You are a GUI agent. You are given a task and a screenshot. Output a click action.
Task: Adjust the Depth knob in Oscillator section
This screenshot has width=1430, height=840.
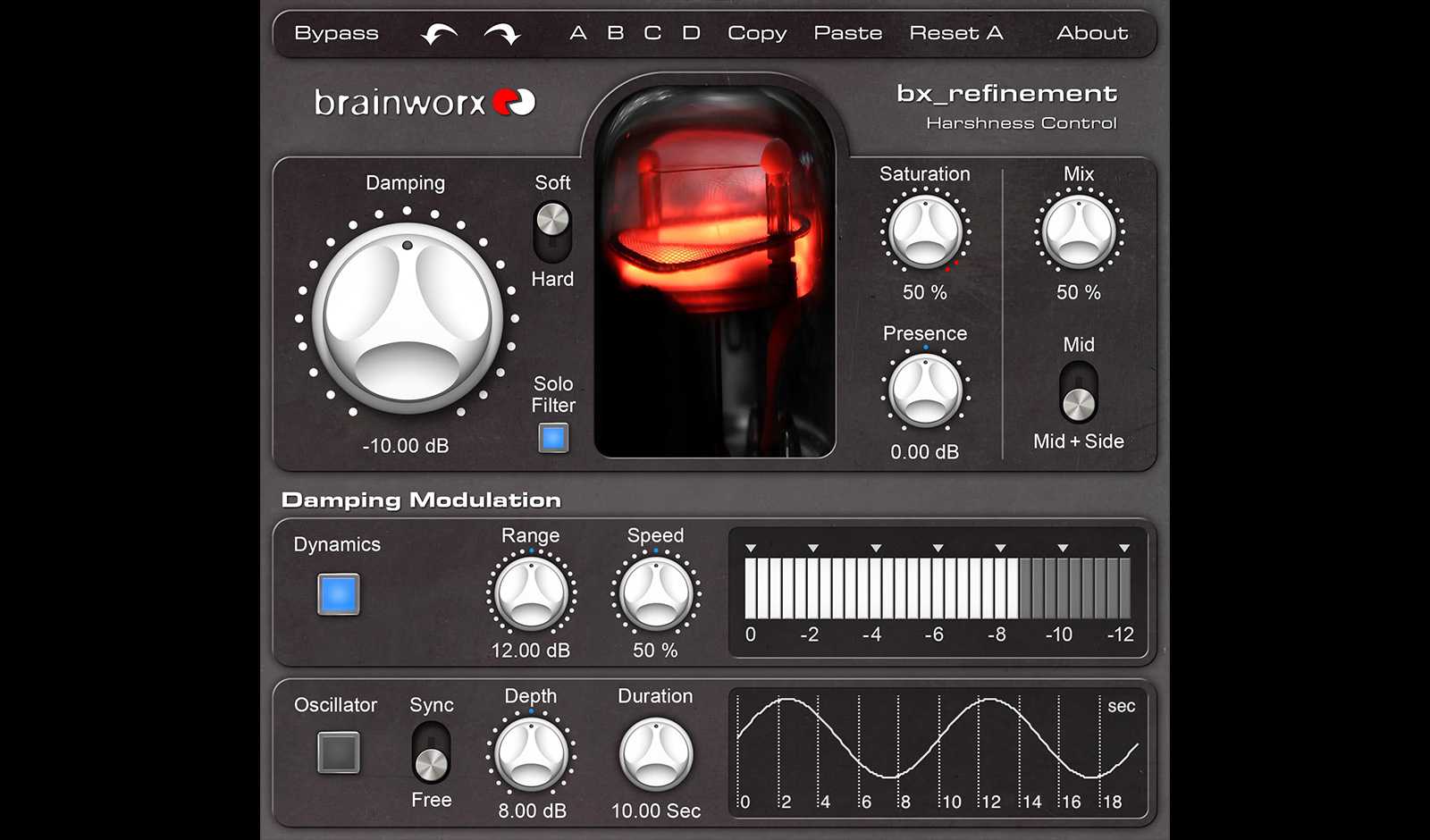533,755
